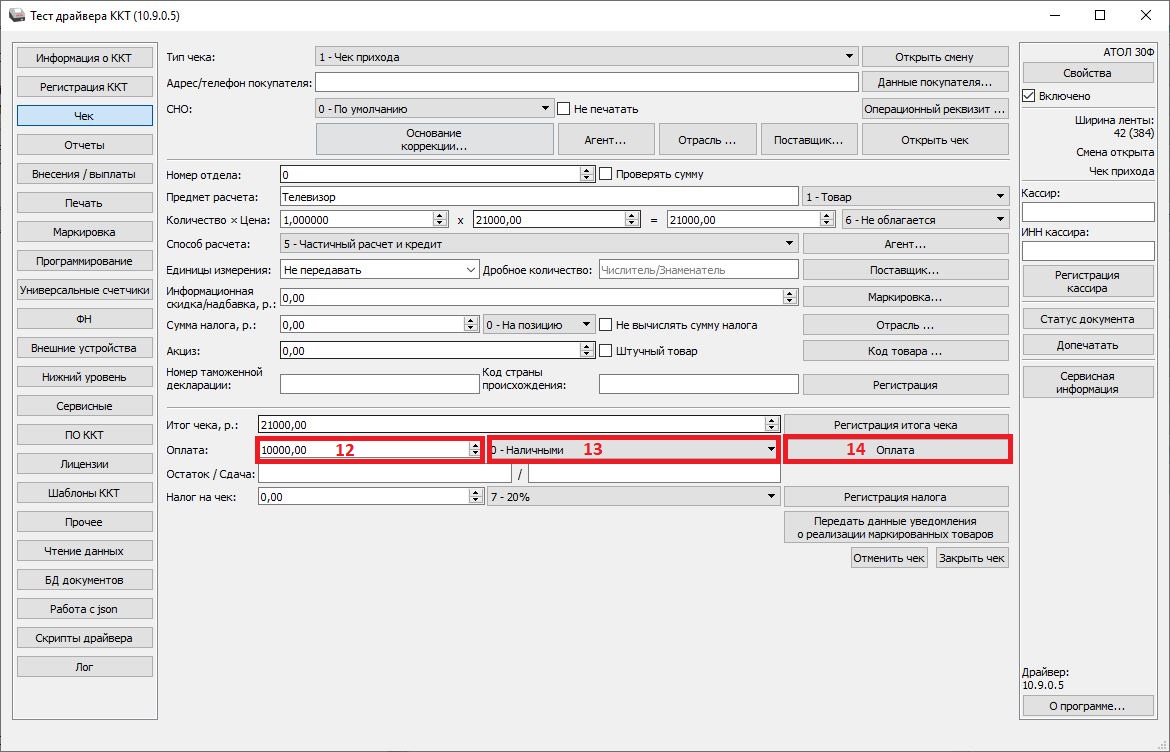The image size is (1170, 752).
Task: Click the Кассир input field
Action: tap(1087, 212)
